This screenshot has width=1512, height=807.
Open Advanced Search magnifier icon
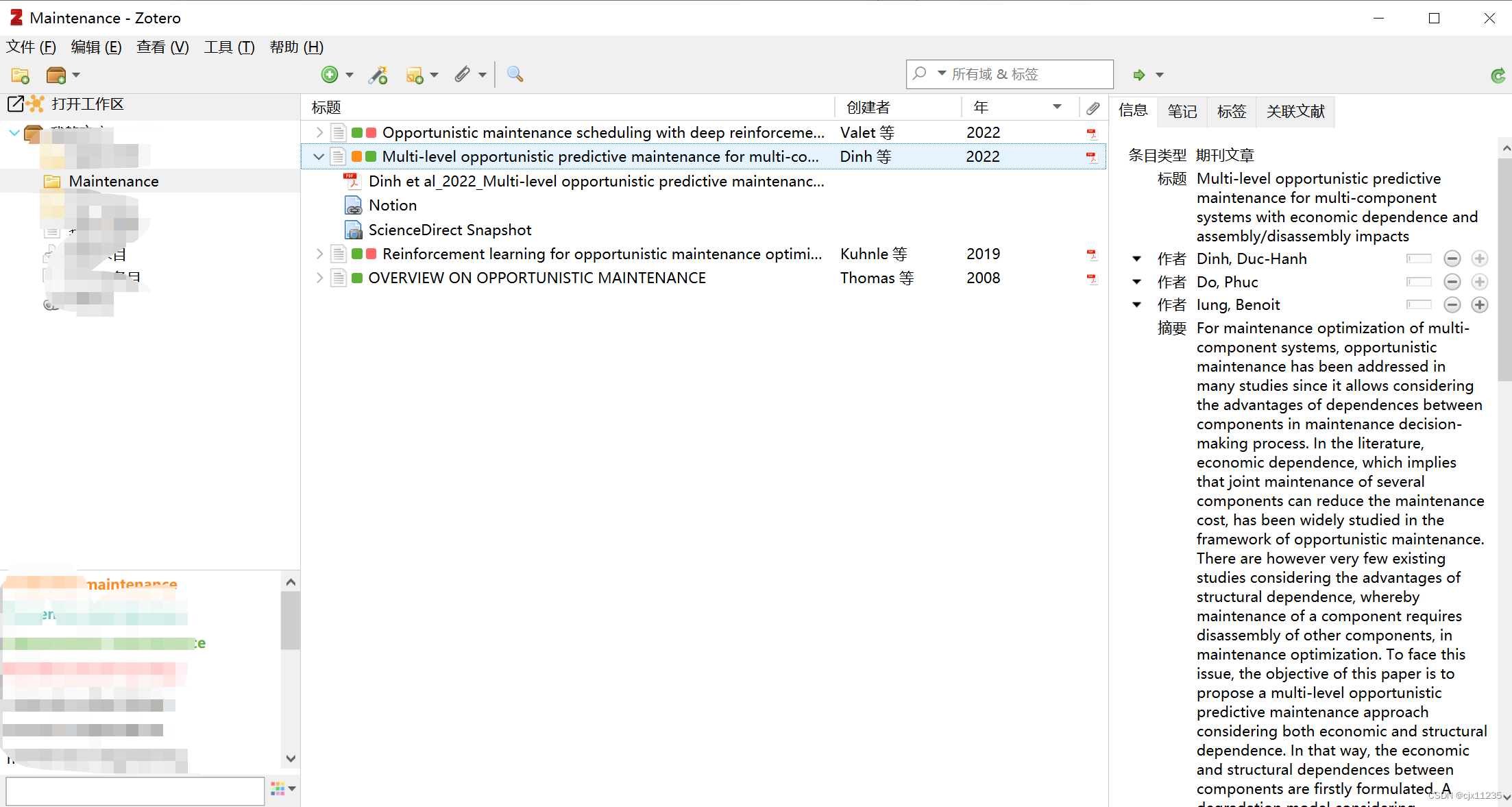[x=515, y=74]
